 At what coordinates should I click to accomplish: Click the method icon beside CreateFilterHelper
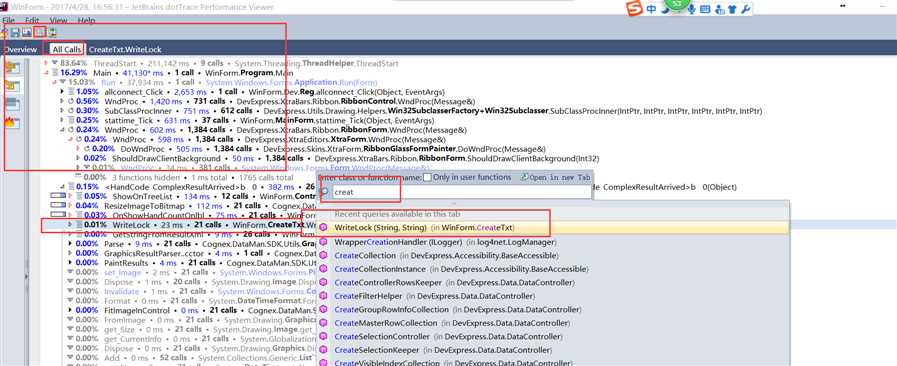[324, 296]
